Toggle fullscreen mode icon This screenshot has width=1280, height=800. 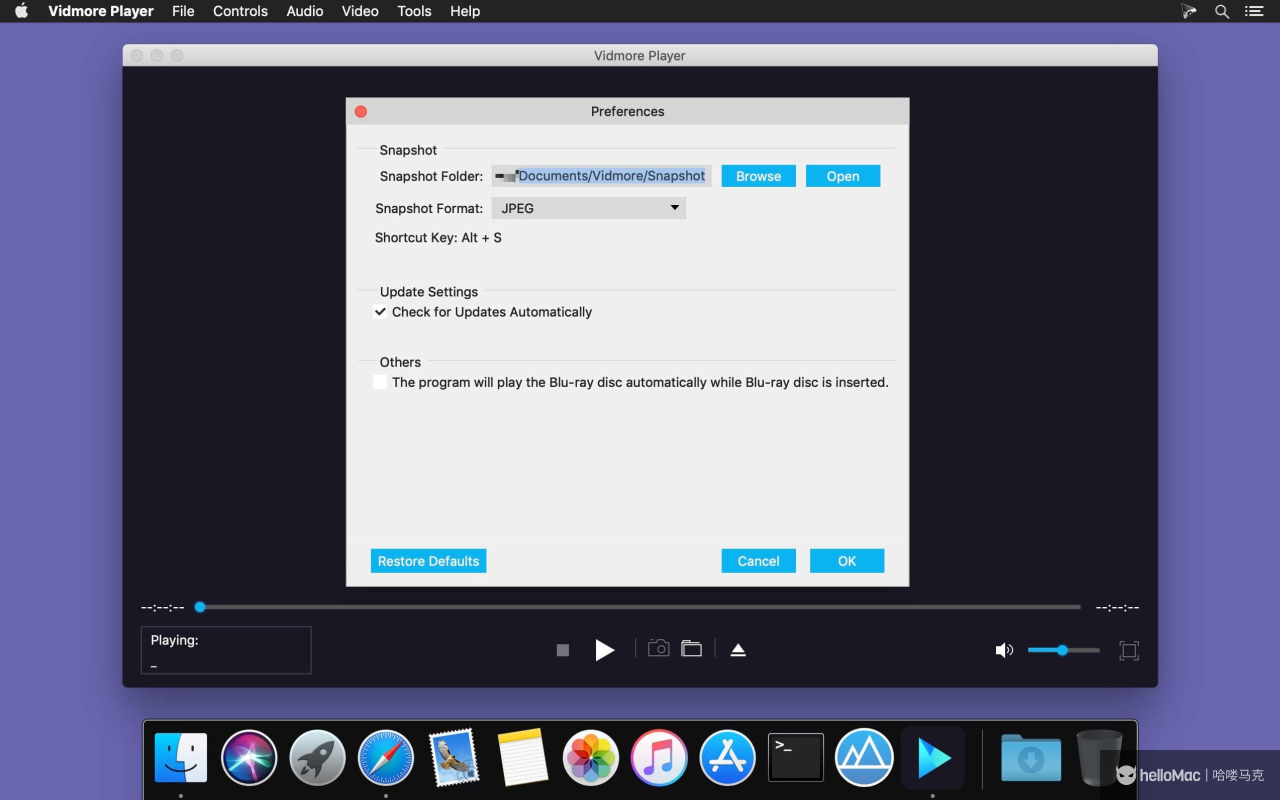[x=1129, y=650]
